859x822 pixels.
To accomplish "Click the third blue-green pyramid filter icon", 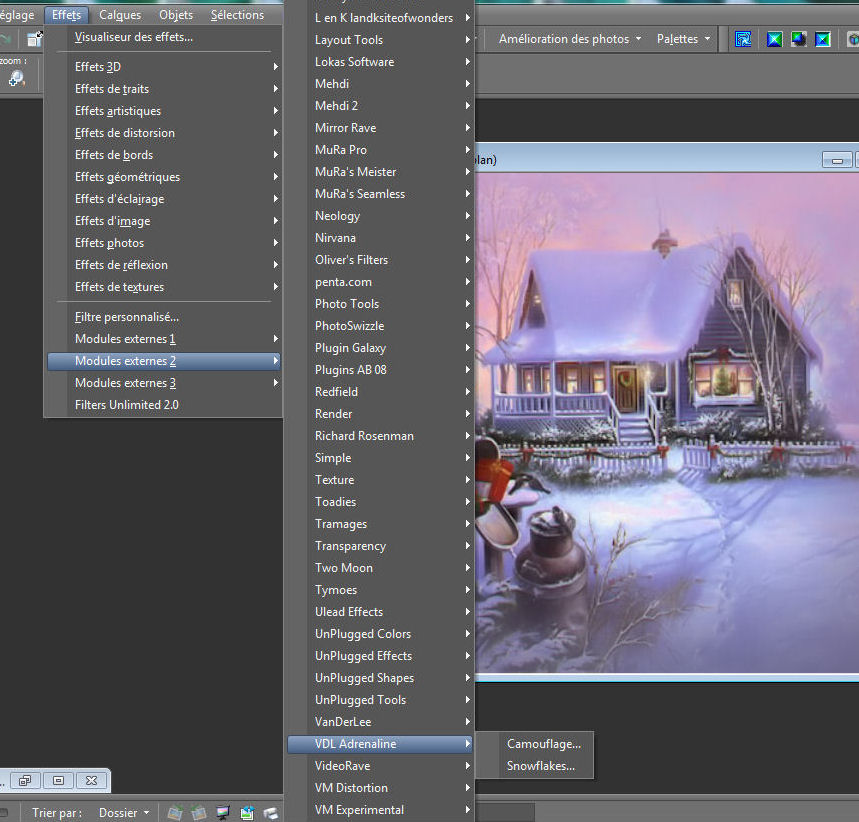I will [x=822, y=39].
